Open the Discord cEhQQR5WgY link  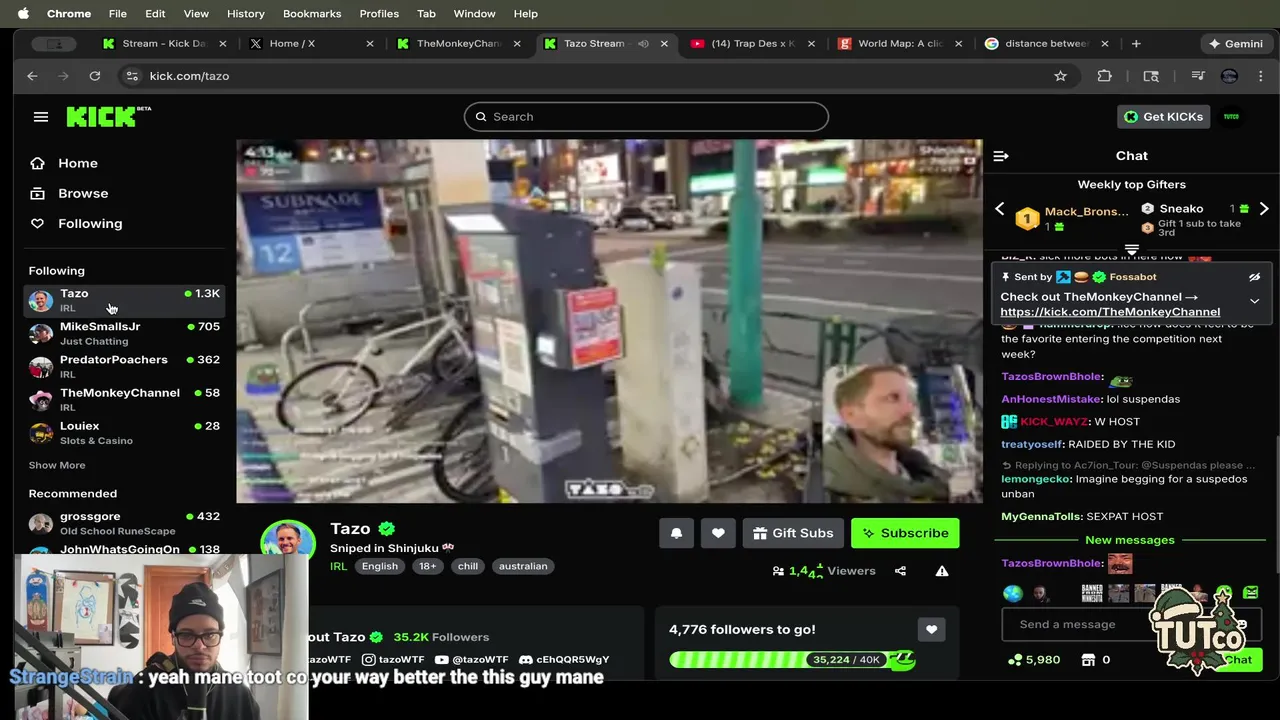pos(564,660)
